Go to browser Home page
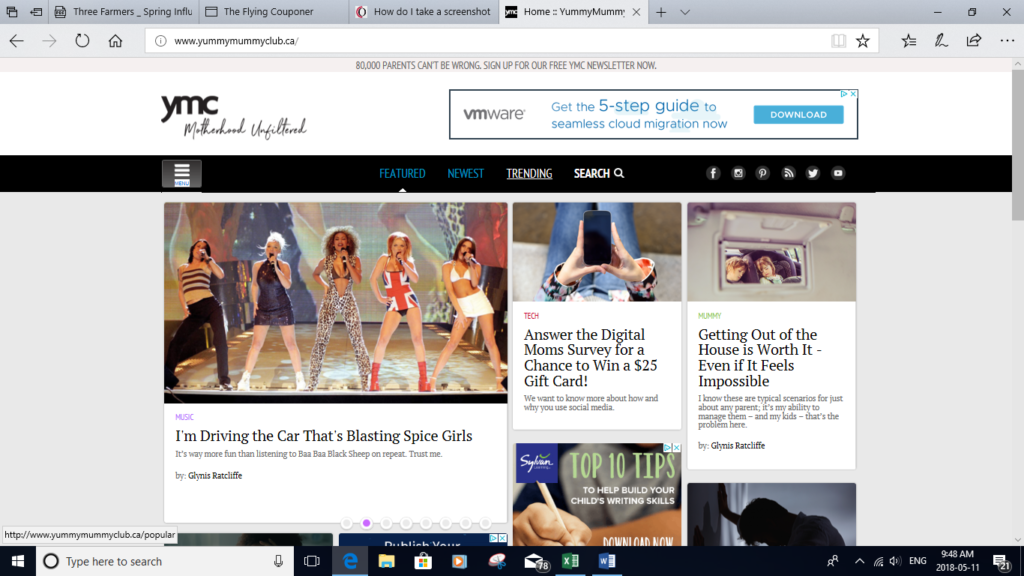 [116, 40]
